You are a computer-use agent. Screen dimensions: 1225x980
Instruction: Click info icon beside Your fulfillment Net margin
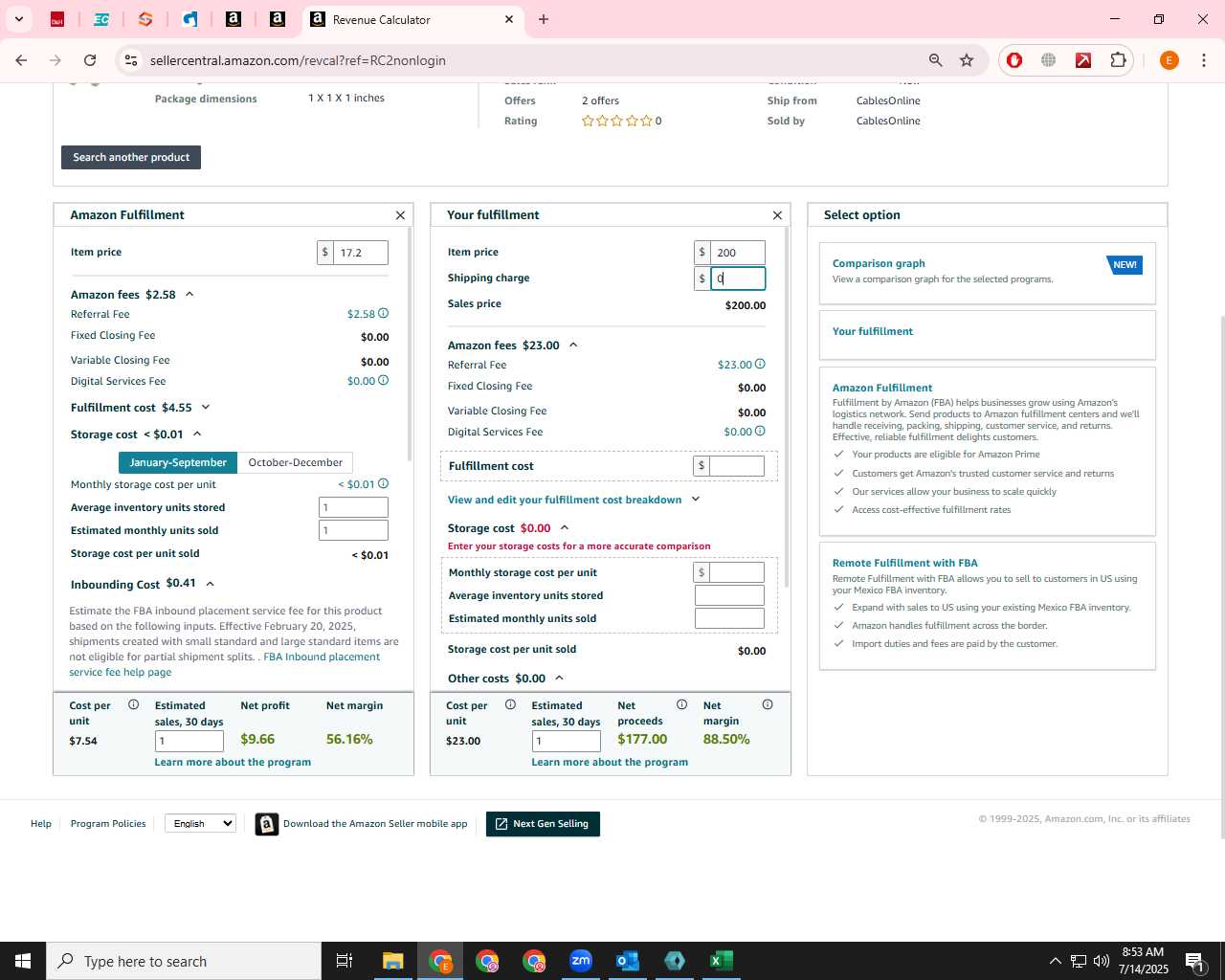[x=768, y=704]
